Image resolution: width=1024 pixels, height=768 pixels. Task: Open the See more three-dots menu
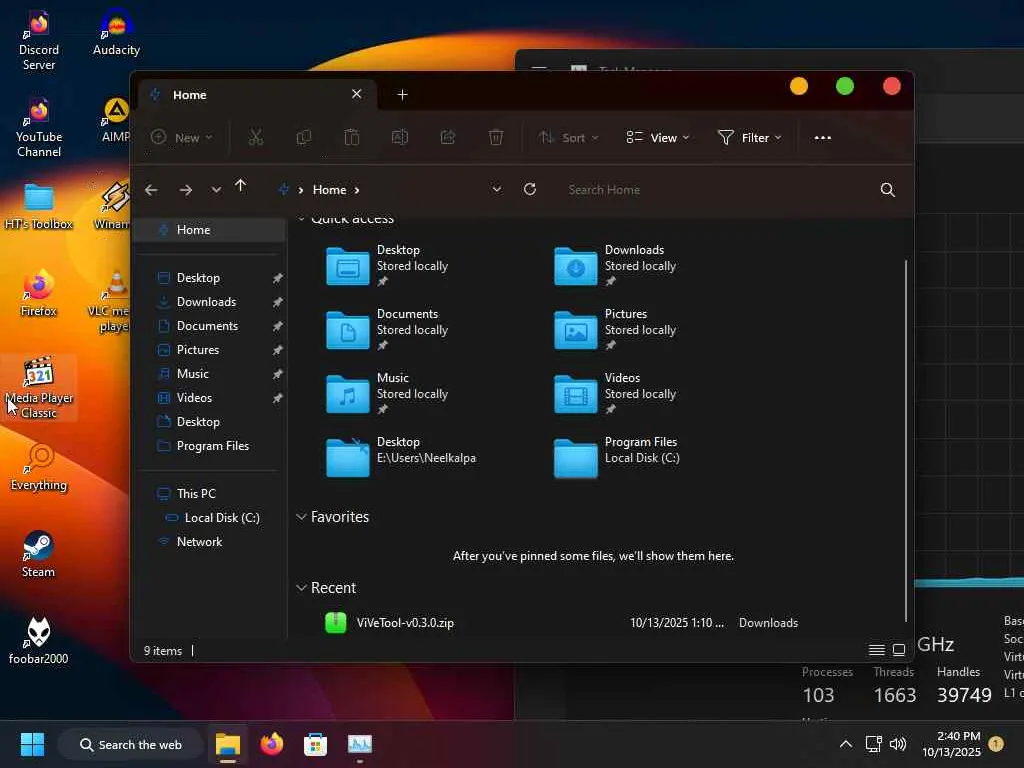click(x=823, y=137)
